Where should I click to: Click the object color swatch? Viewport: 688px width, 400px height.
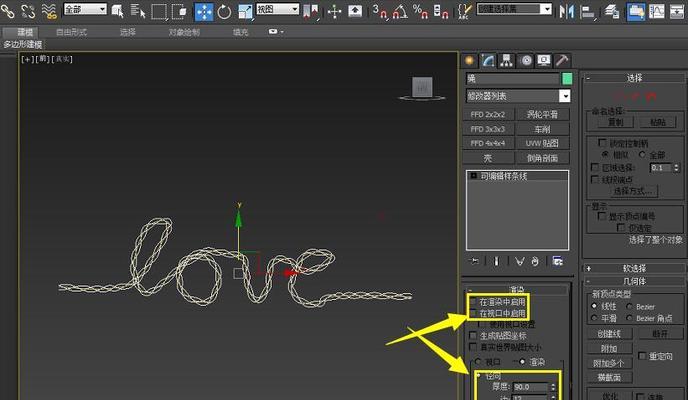567,79
